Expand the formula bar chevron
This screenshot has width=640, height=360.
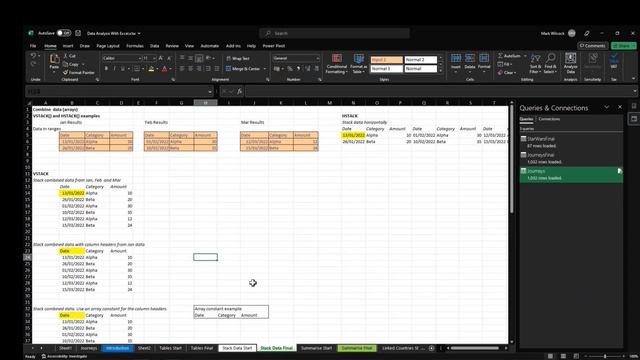coord(634,91)
